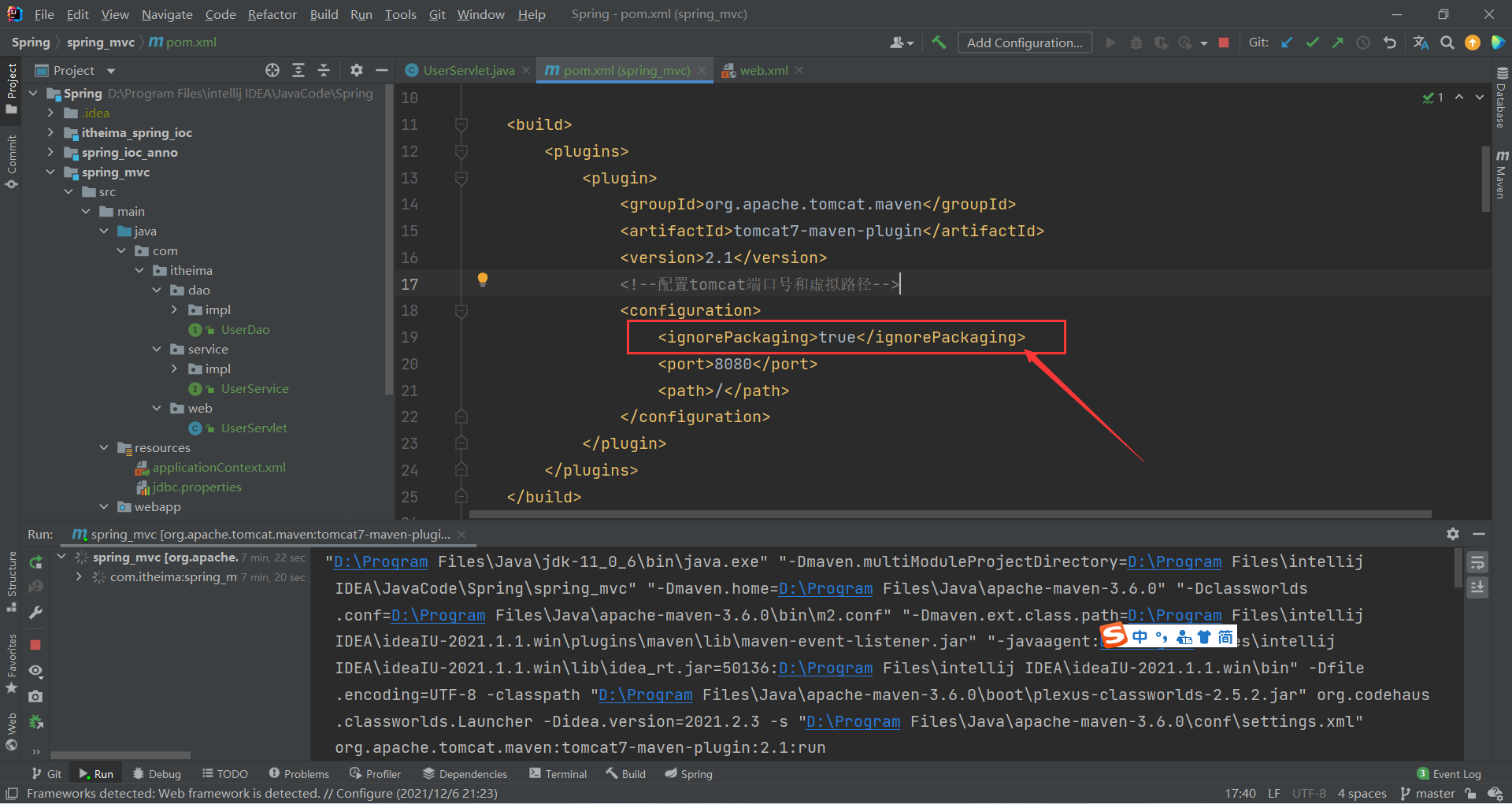The height and width of the screenshot is (804, 1512).
Task: Click the orange IDE update arrow icon
Action: [x=1473, y=43]
